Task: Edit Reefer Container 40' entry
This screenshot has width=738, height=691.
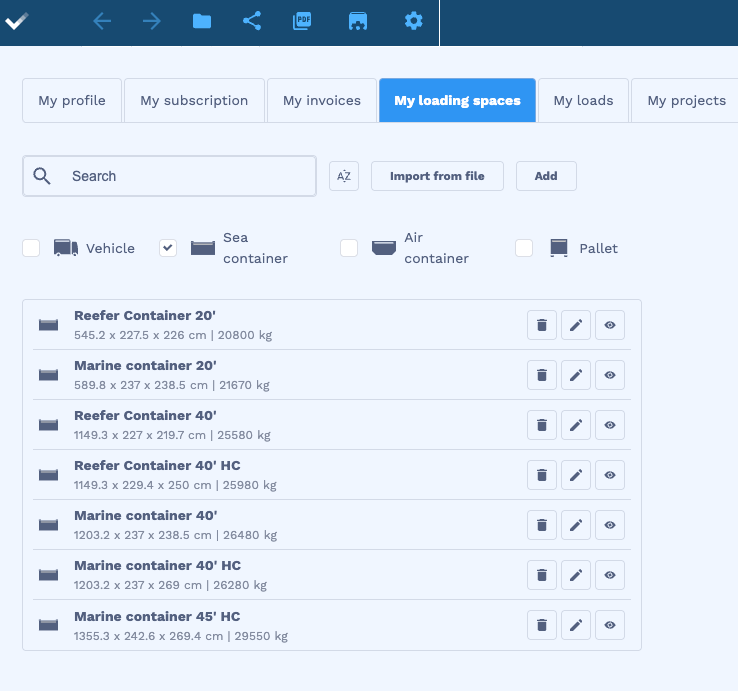Action: 576,425
